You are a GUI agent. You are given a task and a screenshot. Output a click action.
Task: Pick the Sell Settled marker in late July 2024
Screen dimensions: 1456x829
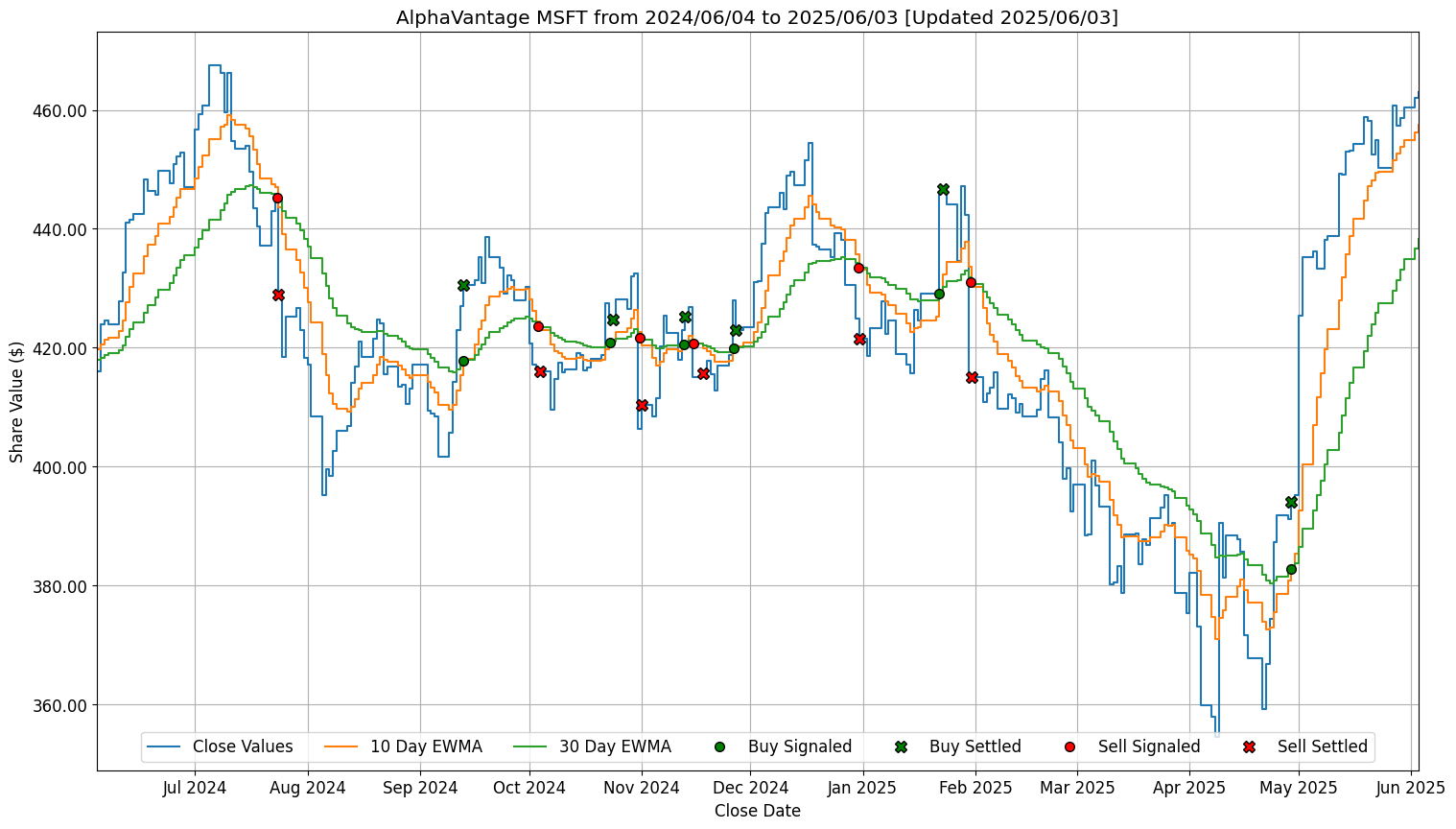(278, 295)
